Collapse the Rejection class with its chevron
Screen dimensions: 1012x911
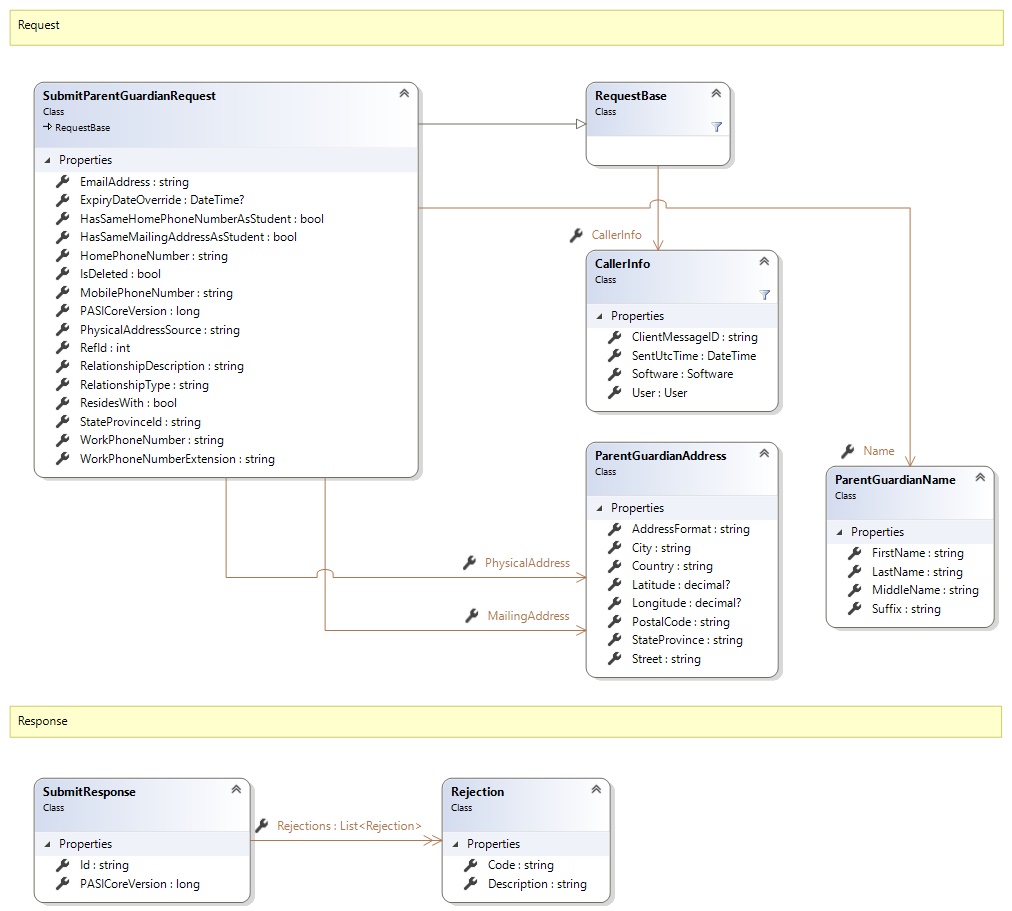pyautogui.click(x=596, y=789)
